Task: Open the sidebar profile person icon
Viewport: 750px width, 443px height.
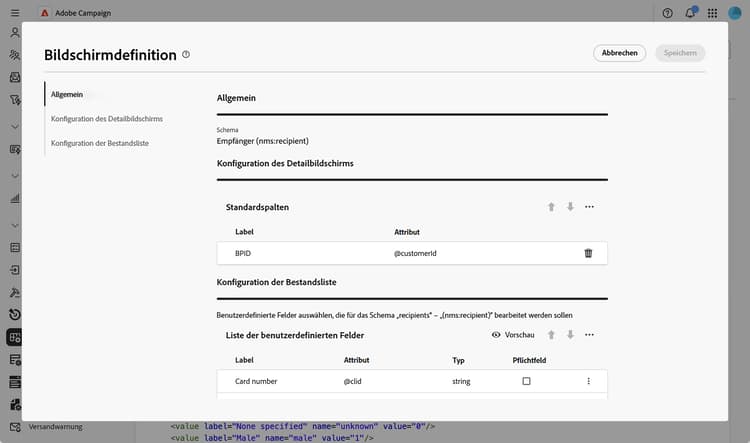Action: tap(15, 33)
